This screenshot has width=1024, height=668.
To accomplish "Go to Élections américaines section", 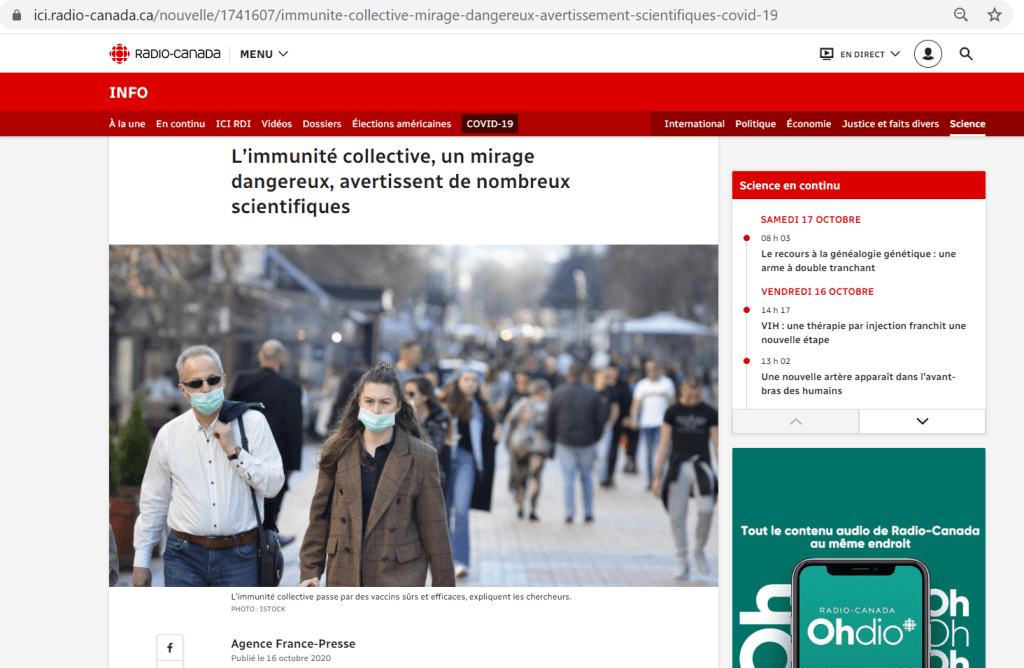I will pyautogui.click(x=402, y=123).
